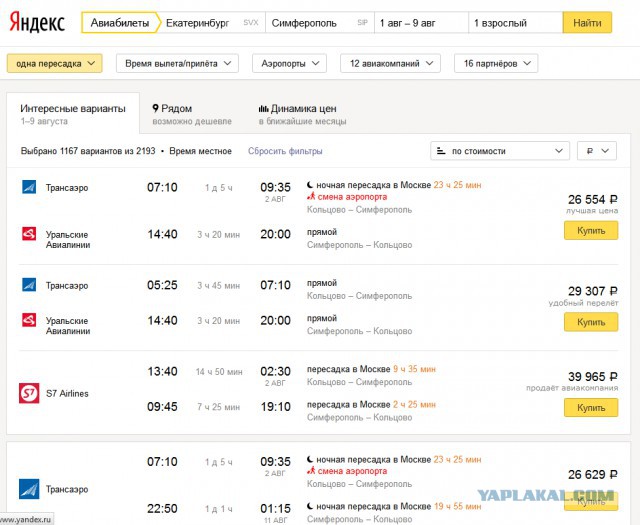Click смена аэропорта warning in first offer
640x525 pixels.
coord(352,197)
